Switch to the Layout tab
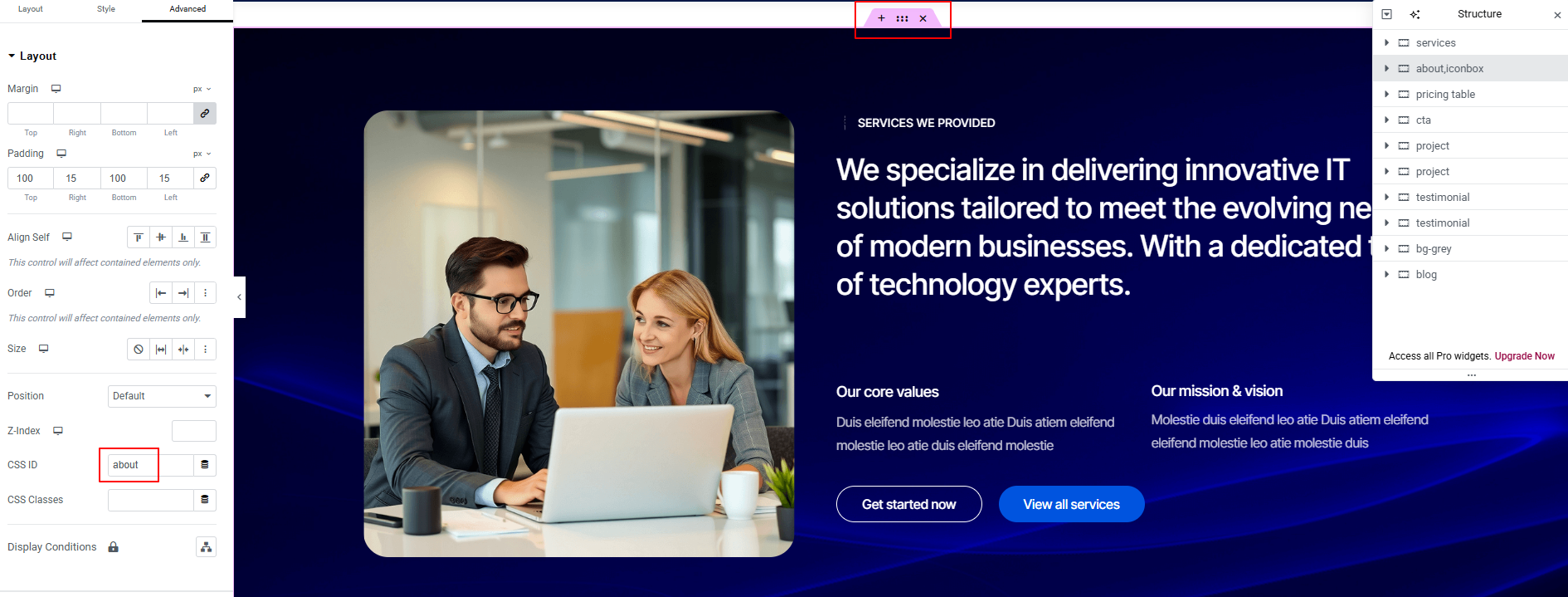 31,9
